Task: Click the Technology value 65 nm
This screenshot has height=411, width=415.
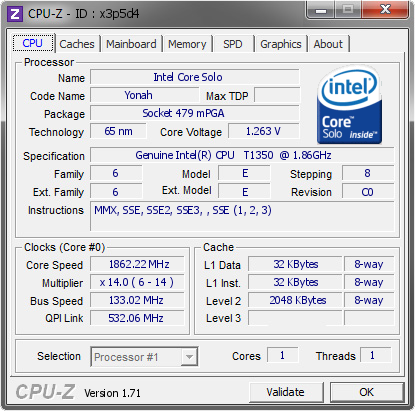Action: point(118,131)
